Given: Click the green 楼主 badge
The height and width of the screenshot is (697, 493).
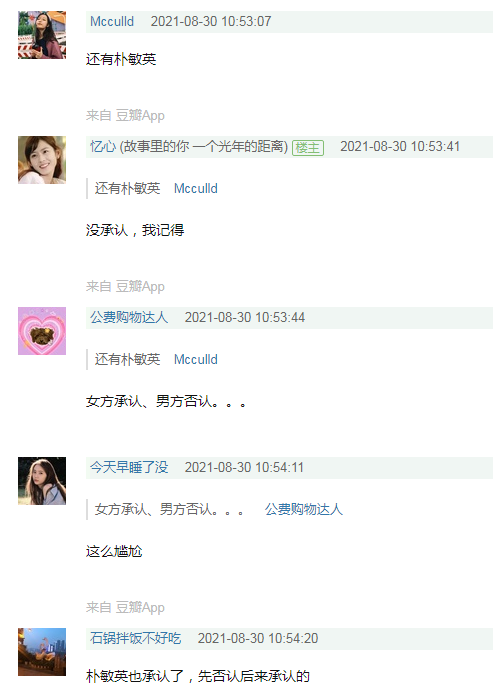Looking at the screenshot, I should pyautogui.click(x=308, y=148).
